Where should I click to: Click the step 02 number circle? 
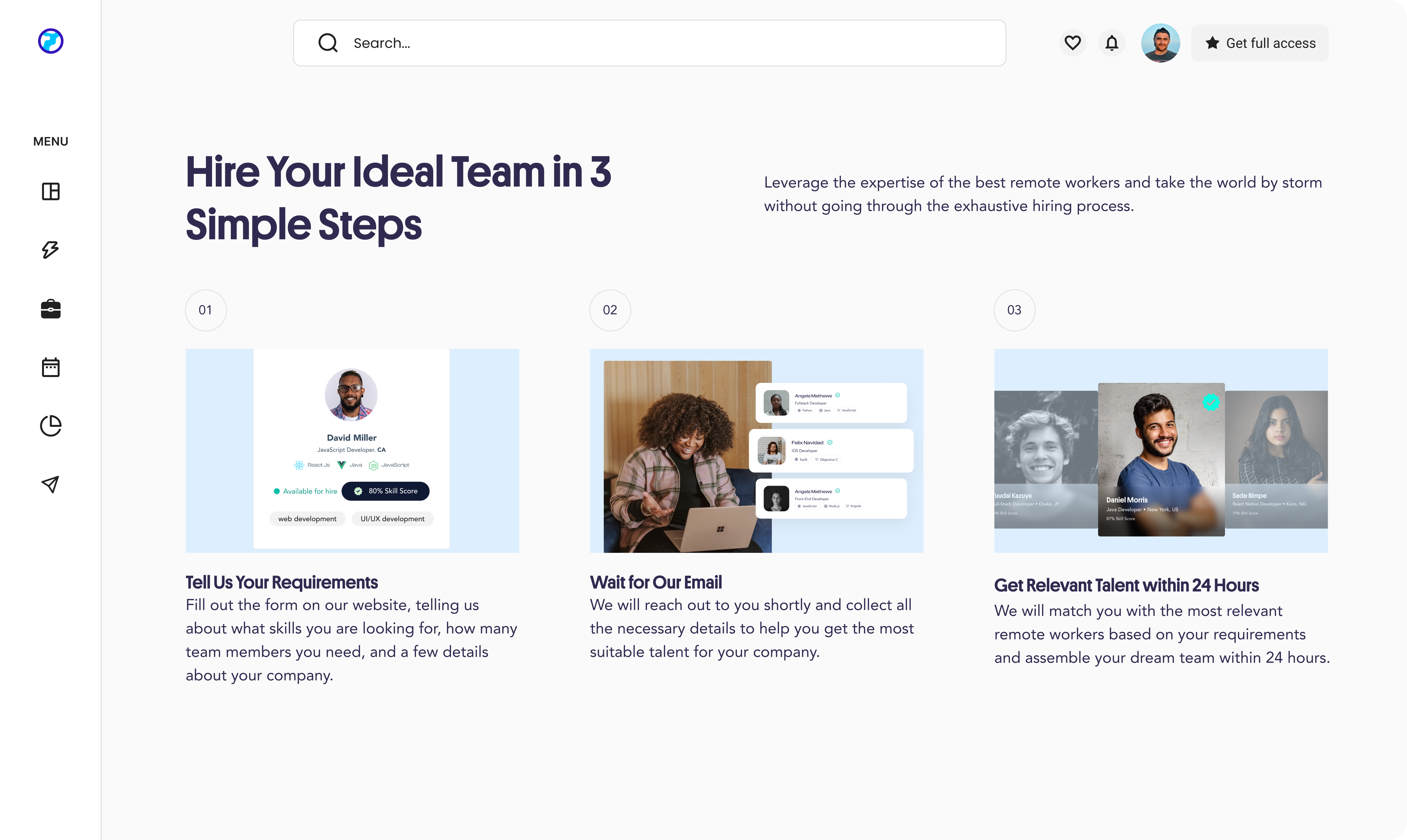(610, 310)
